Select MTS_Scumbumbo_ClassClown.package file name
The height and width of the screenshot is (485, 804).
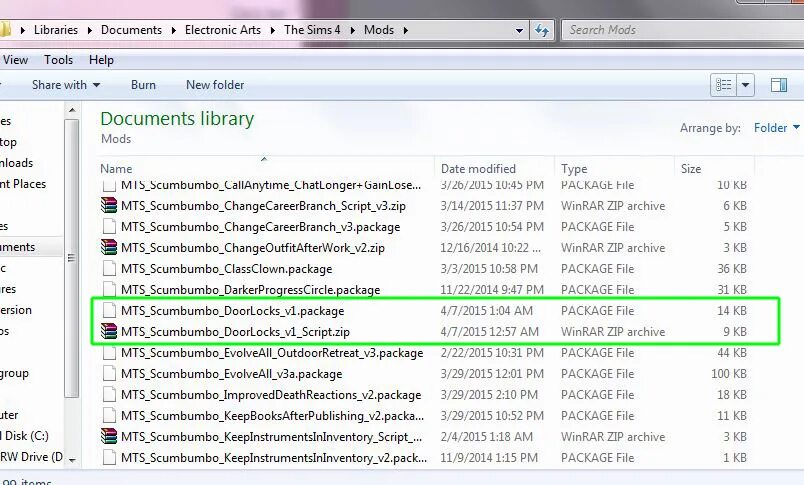coord(227,269)
